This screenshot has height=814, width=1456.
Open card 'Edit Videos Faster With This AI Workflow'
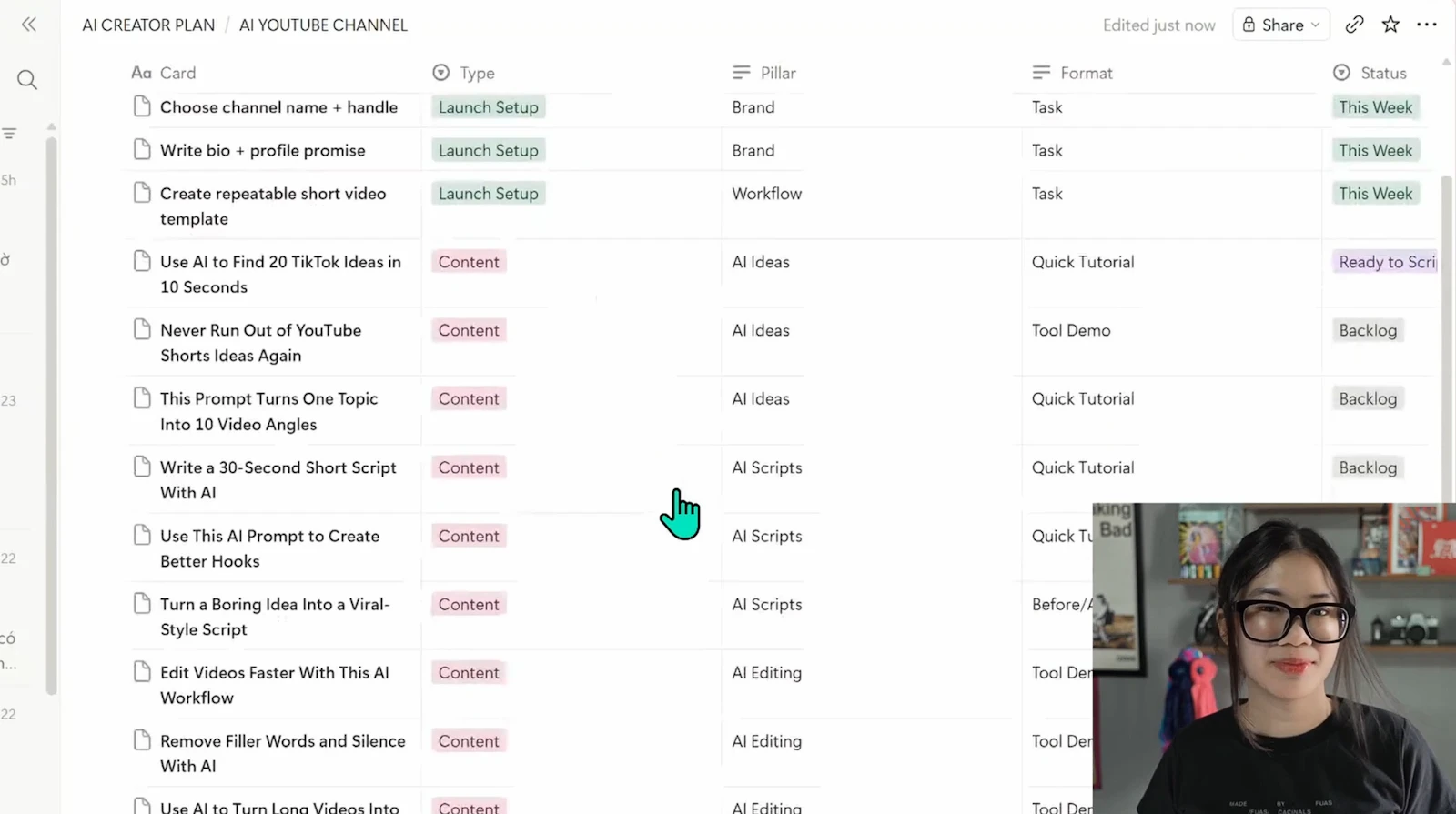[275, 685]
